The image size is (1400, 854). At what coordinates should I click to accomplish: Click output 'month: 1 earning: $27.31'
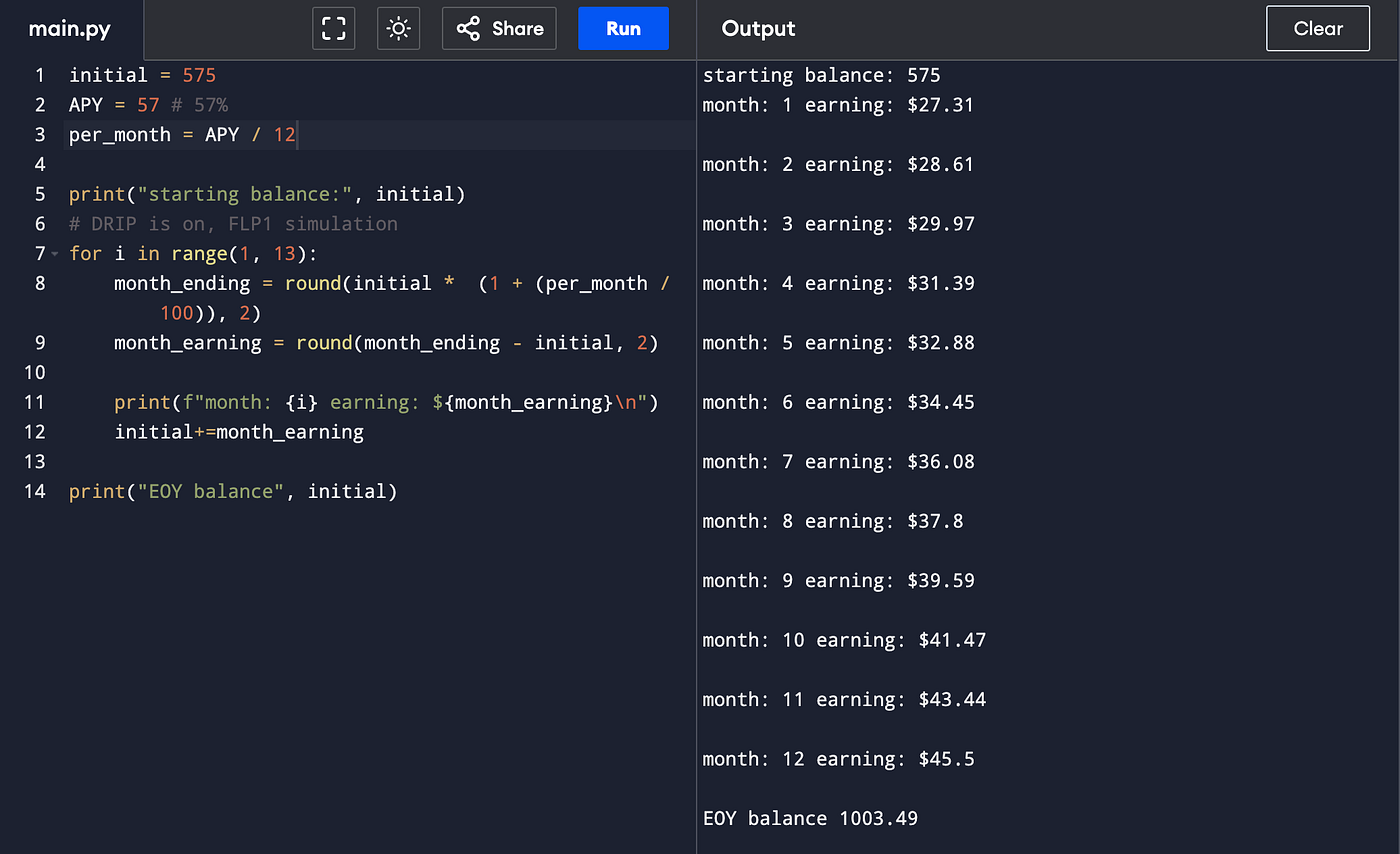click(x=838, y=105)
